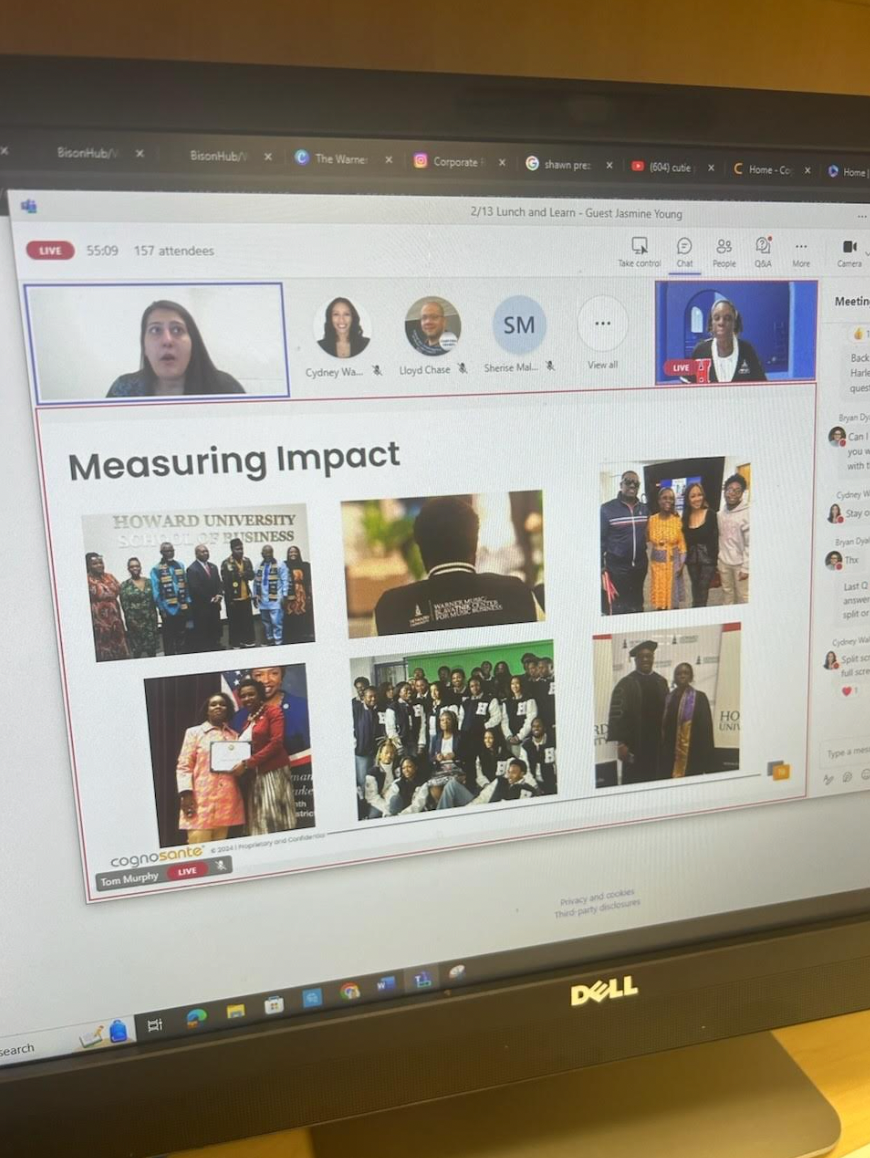Image resolution: width=870 pixels, height=1158 pixels.
Task: Click the four-person group photo top right
Action: pyautogui.click(x=674, y=535)
